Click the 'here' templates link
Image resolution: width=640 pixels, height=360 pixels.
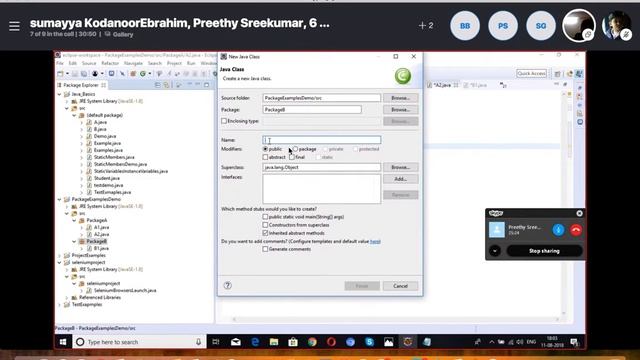[375, 241]
